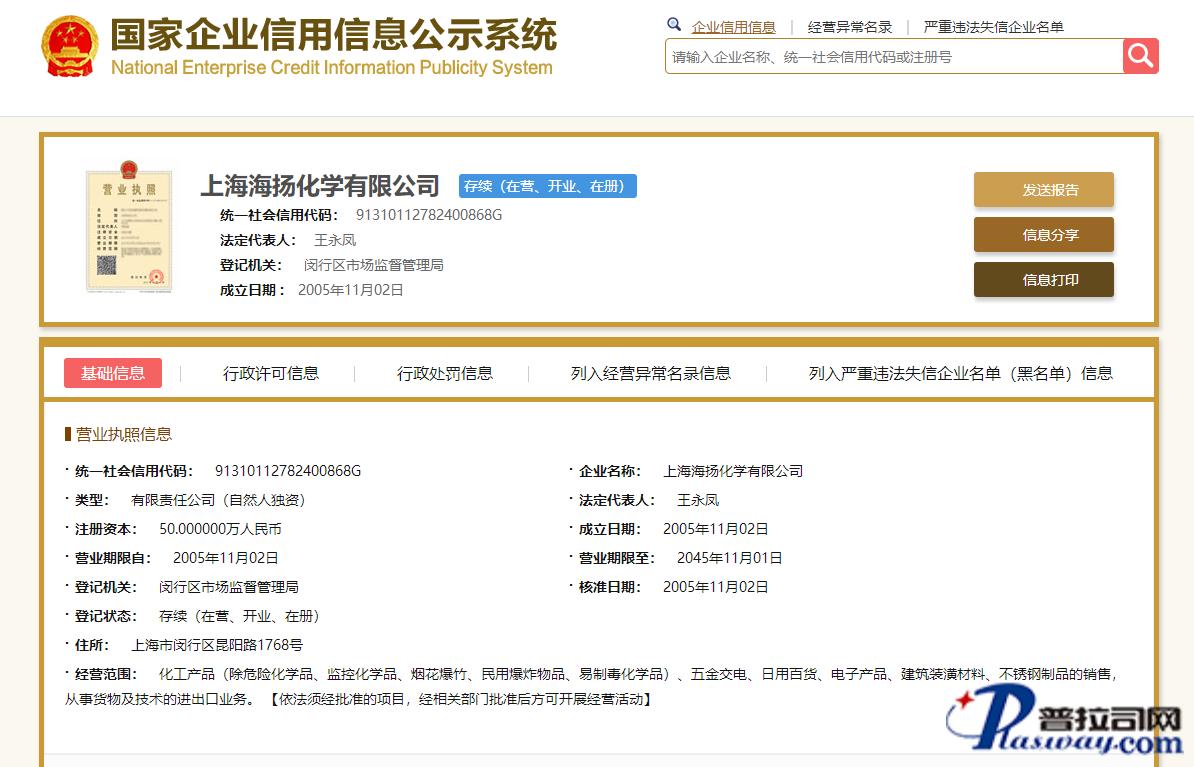Open the 营业执照 business license thumbnail

pyautogui.click(x=128, y=231)
